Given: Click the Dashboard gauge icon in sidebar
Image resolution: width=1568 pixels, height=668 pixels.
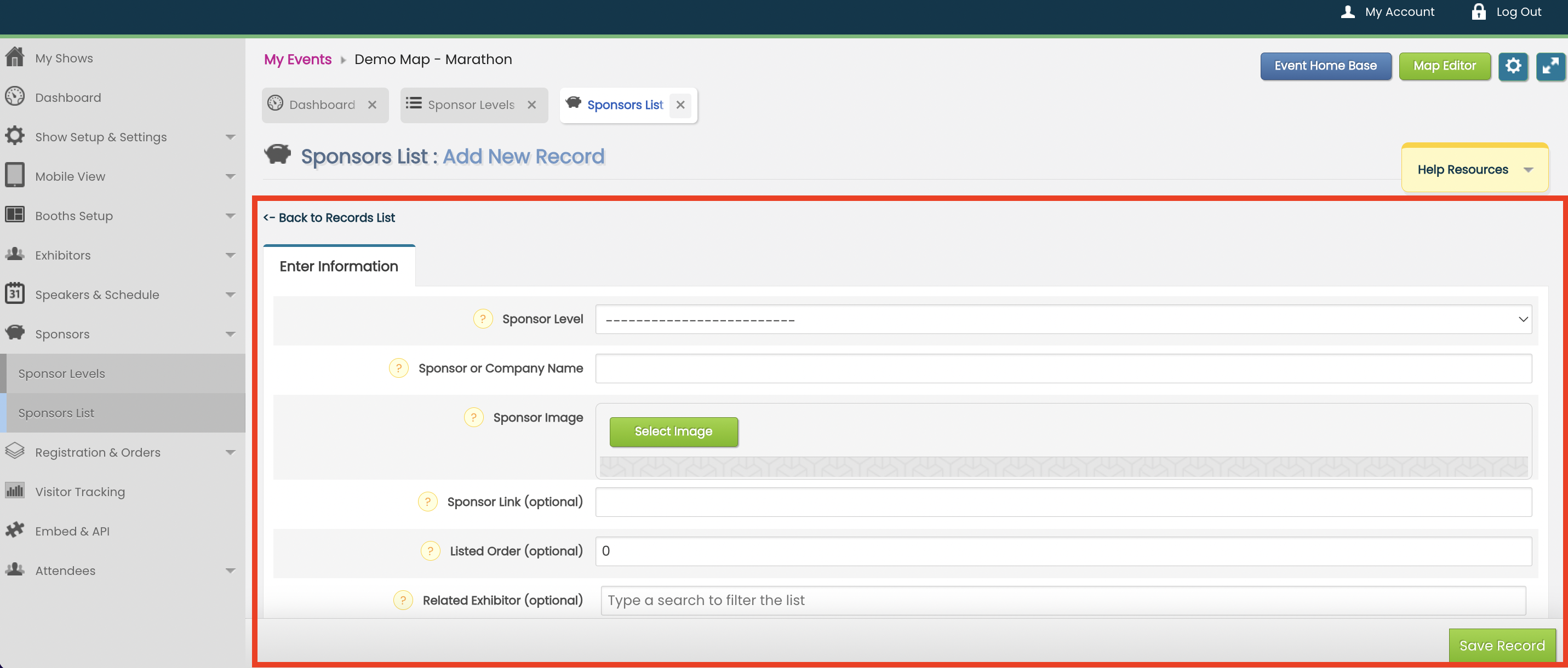Looking at the screenshot, I should [15, 97].
